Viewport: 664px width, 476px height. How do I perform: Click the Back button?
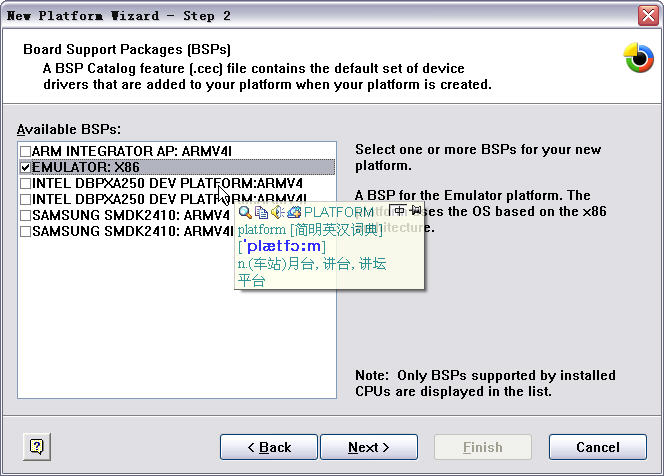[x=268, y=447]
